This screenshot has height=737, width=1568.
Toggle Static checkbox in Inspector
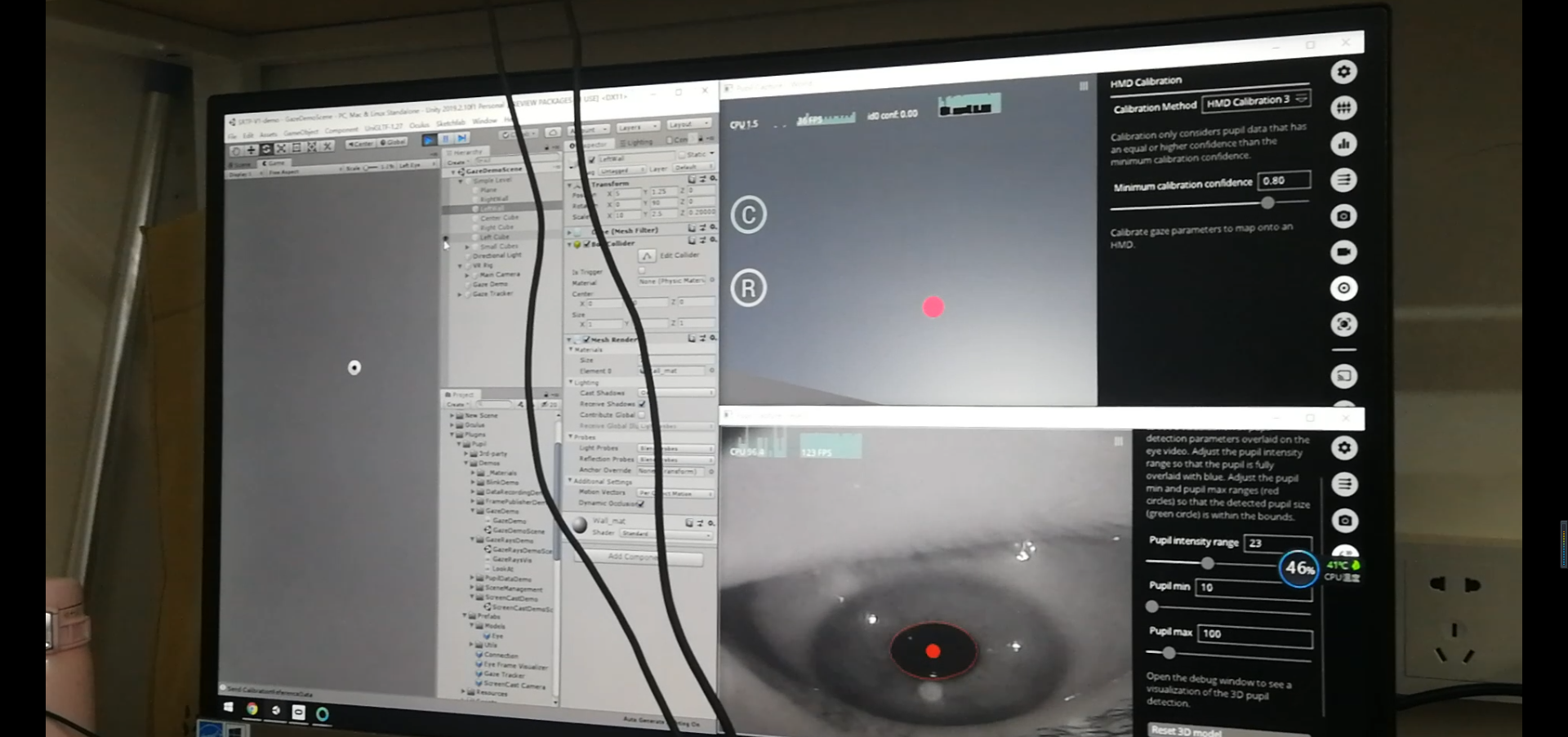[682, 154]
